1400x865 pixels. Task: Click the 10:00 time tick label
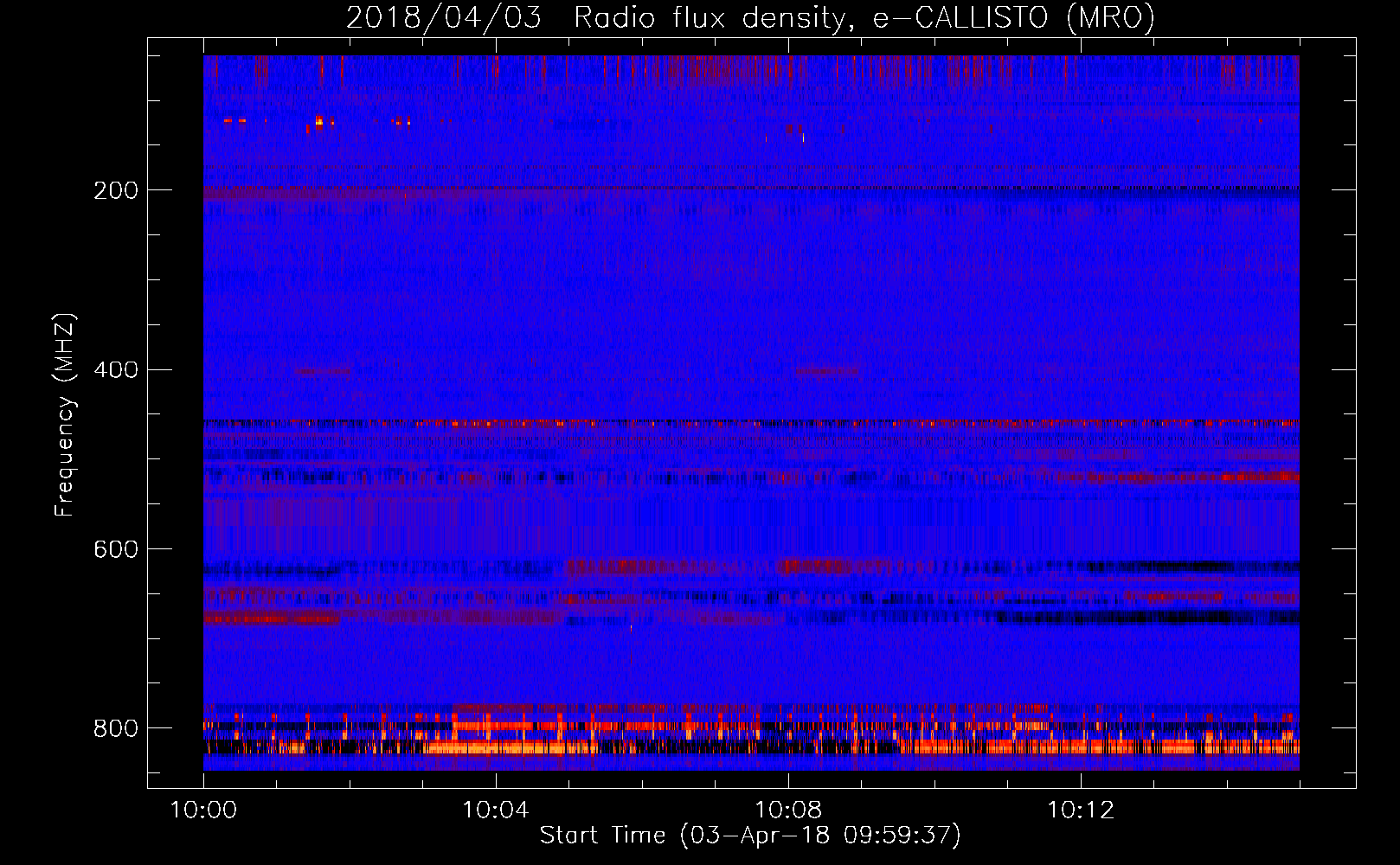point(203,810)
